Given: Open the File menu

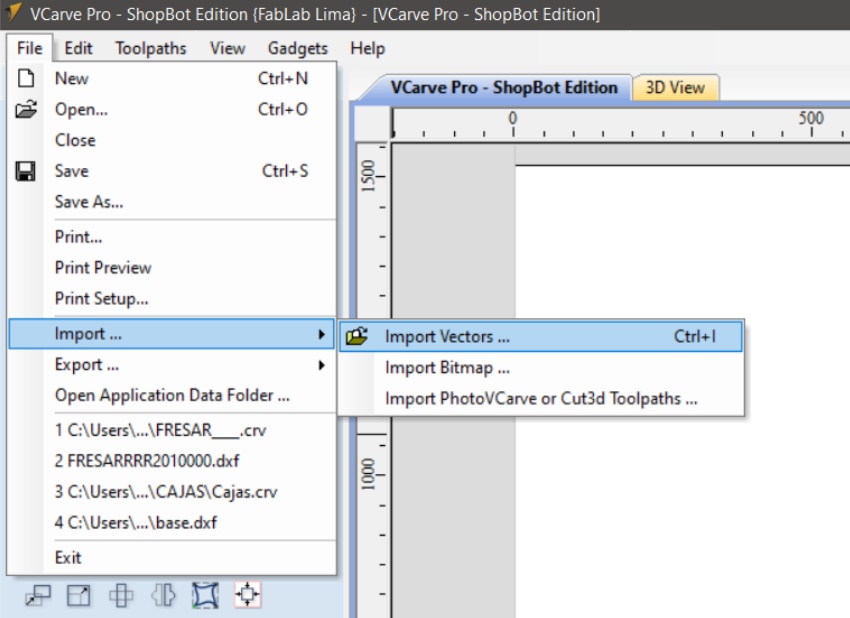Looking at the screenshot, I should pos(29,48).
